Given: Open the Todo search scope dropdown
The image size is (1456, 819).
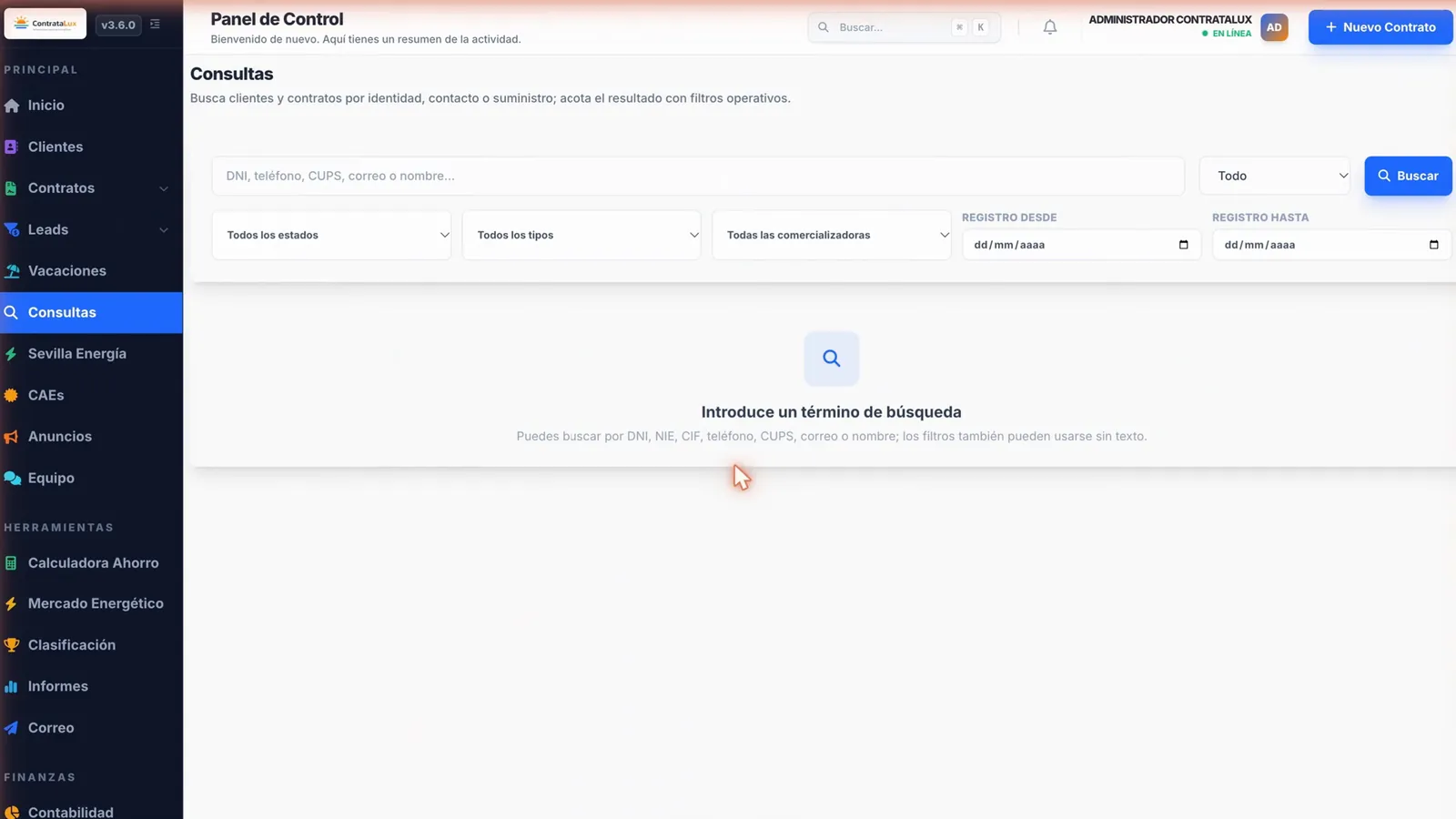Looking at the screenshot, I should pos(1276,176).
